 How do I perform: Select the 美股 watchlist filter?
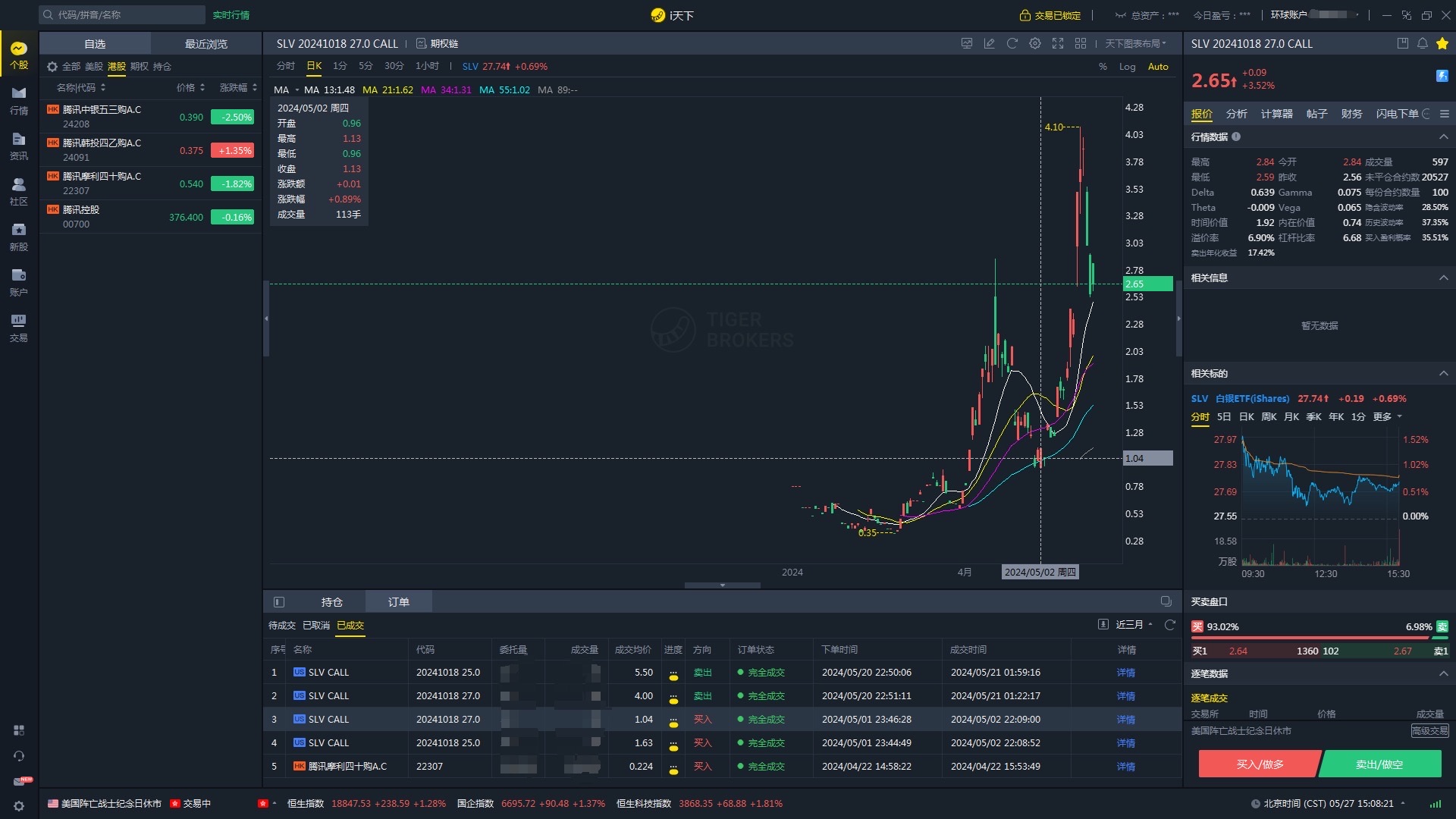coord(94,67)
